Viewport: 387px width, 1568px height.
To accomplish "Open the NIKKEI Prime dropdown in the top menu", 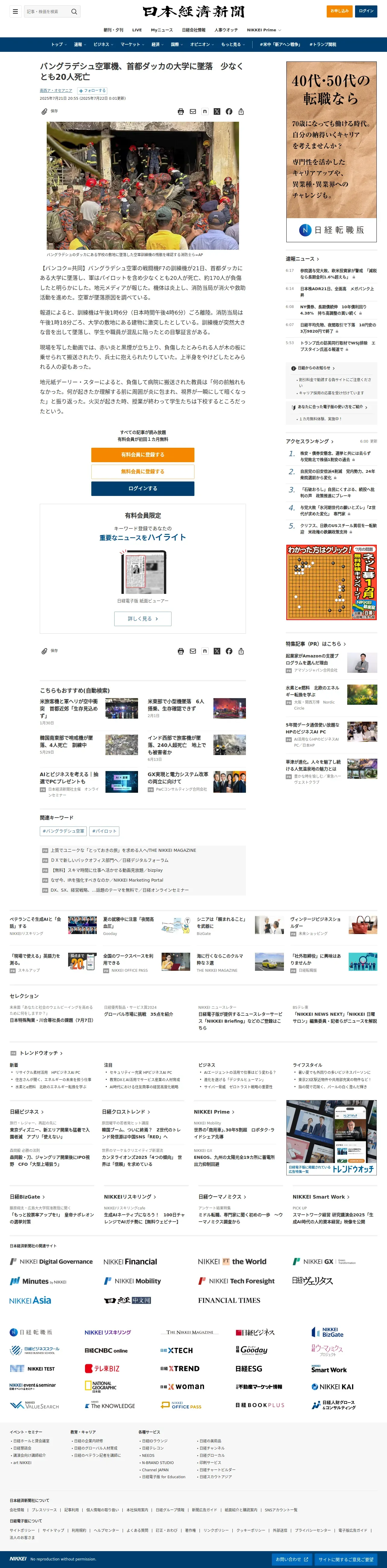I will click(265, 30).
